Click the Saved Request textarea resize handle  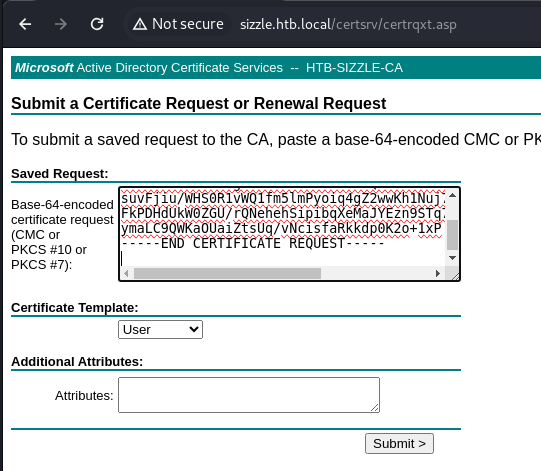455,276
